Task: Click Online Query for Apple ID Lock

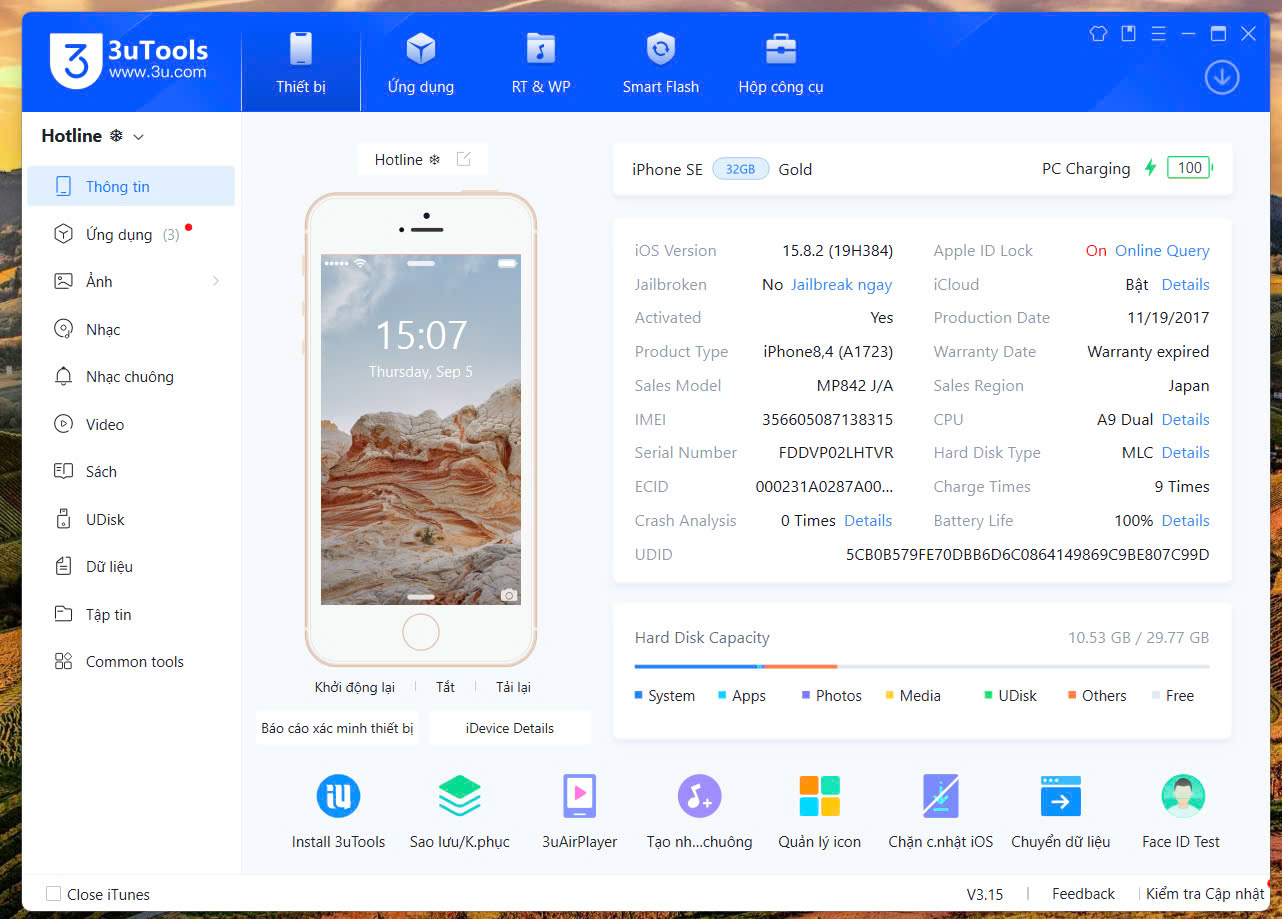Action: click(1162, 250)
